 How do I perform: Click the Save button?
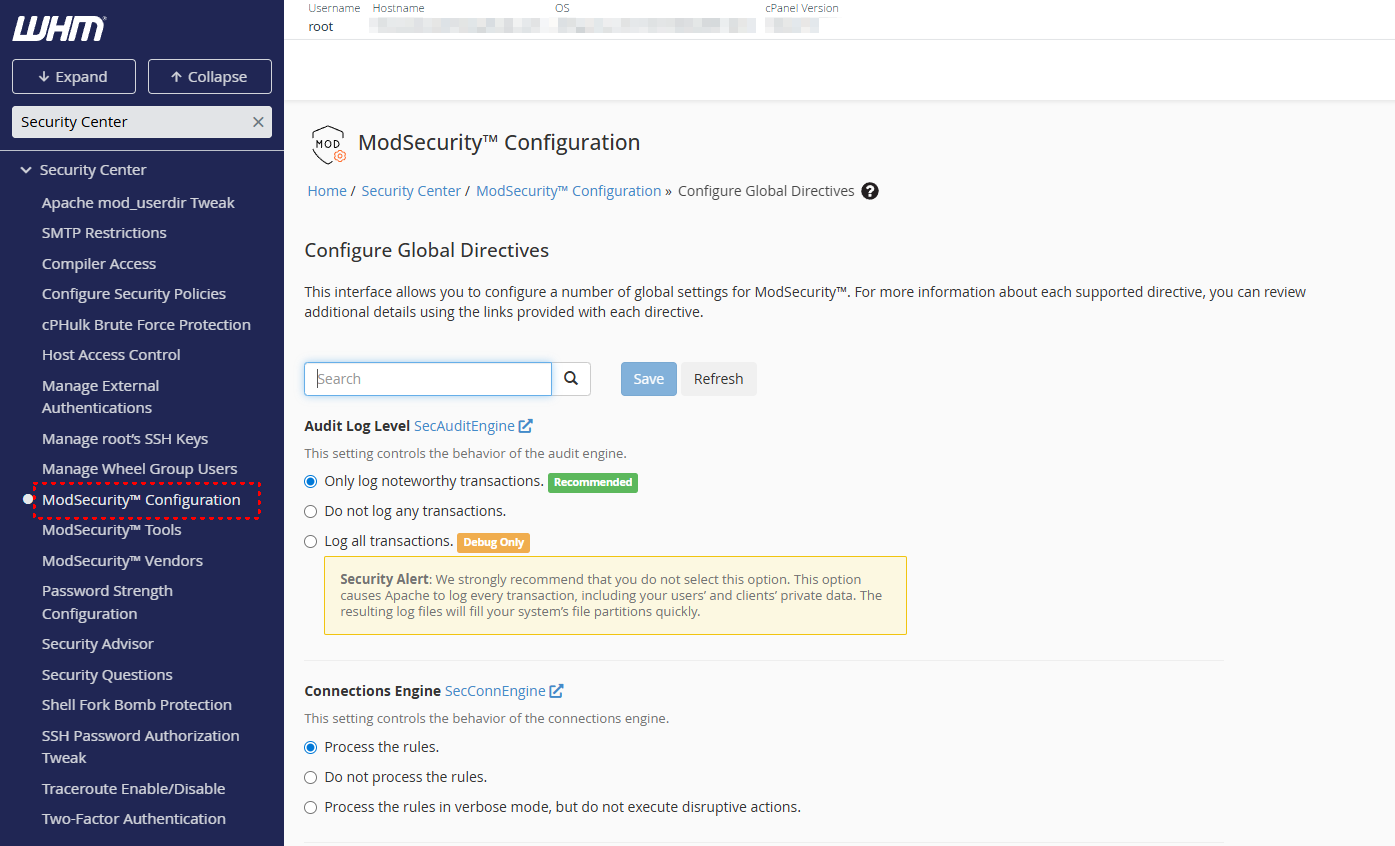click(649, 379)
